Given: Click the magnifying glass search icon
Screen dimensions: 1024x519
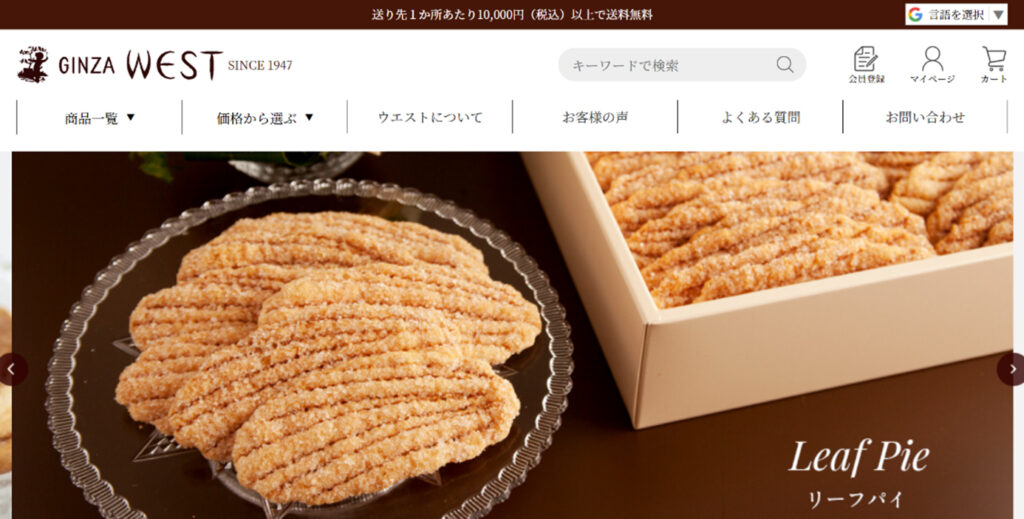Looking at the screenshot, I should [785, 64].
